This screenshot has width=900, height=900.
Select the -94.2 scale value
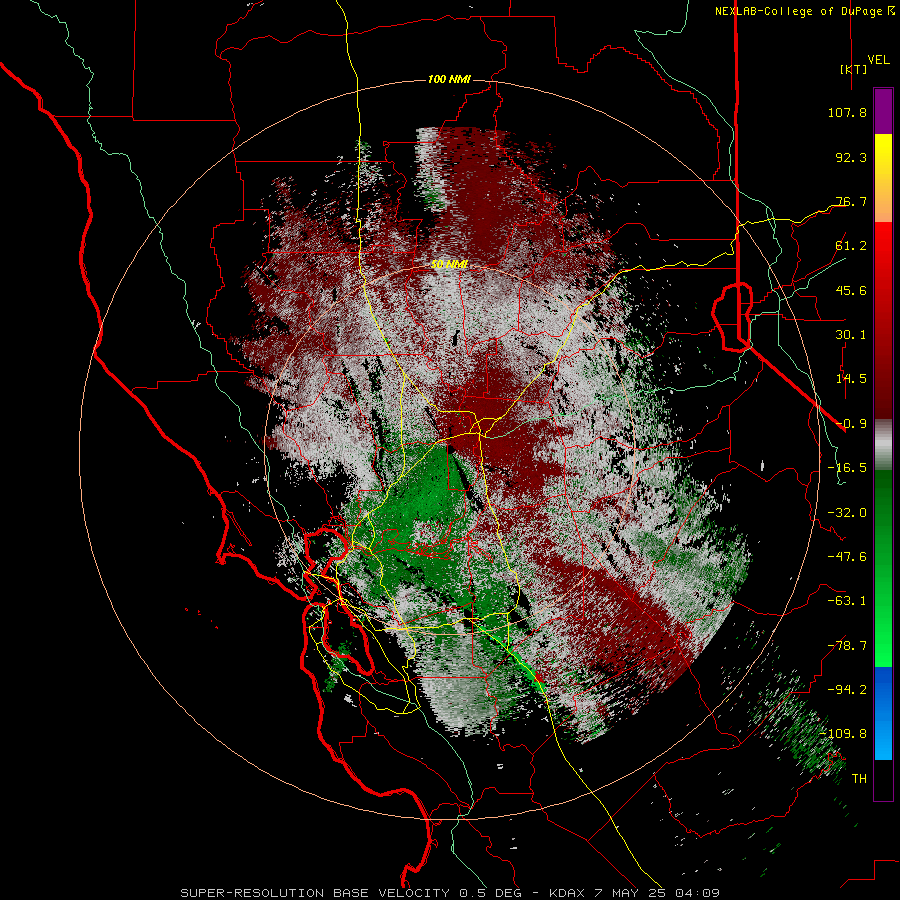(847, 690)
